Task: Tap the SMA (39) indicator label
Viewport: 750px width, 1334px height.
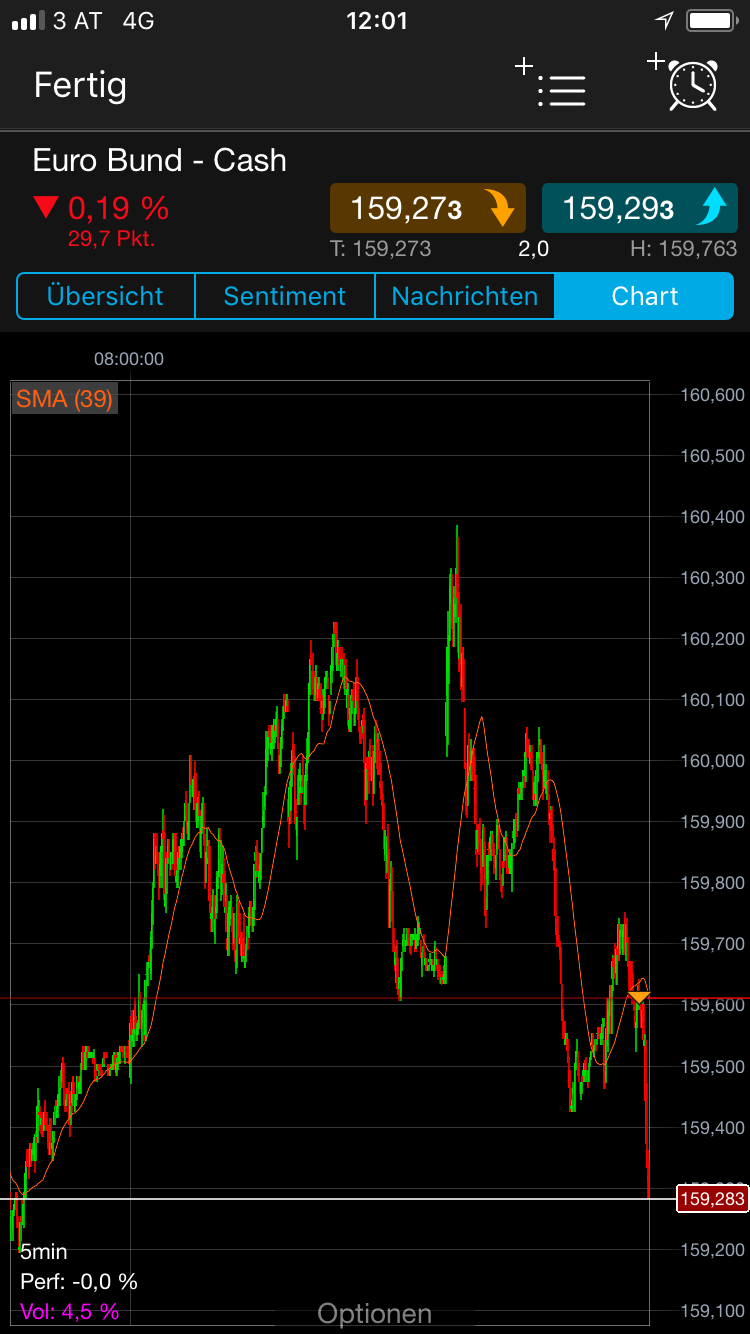Action: click(x=64, y=399)
